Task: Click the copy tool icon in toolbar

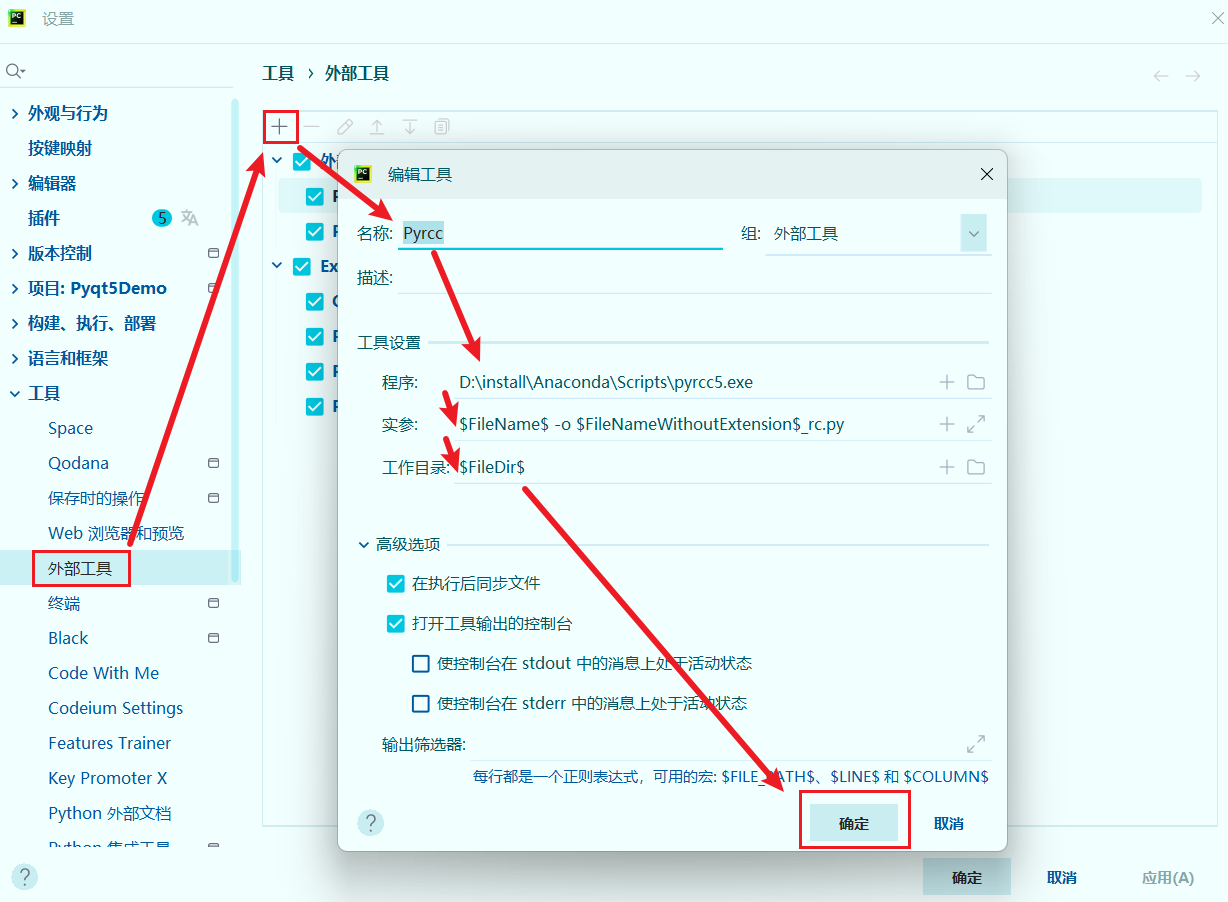Action: (442, 127)
